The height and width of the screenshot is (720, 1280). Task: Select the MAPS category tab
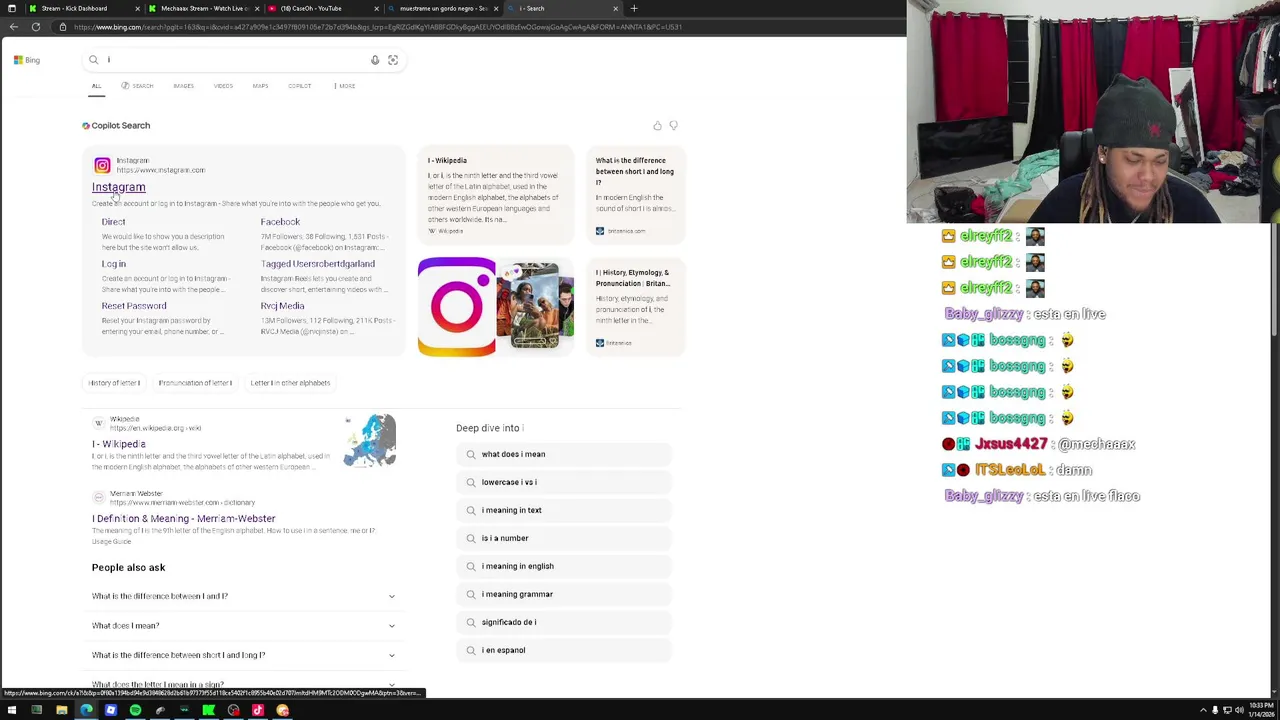click(x=260, y=86)
